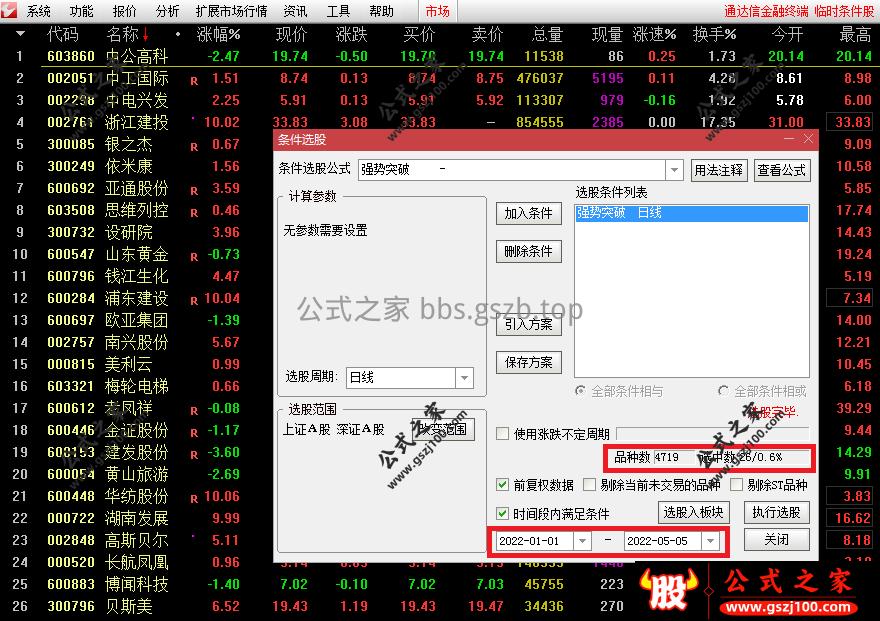
Task: Open the 条件选股公式 dropdown arrow
Action: coord(674,169)
